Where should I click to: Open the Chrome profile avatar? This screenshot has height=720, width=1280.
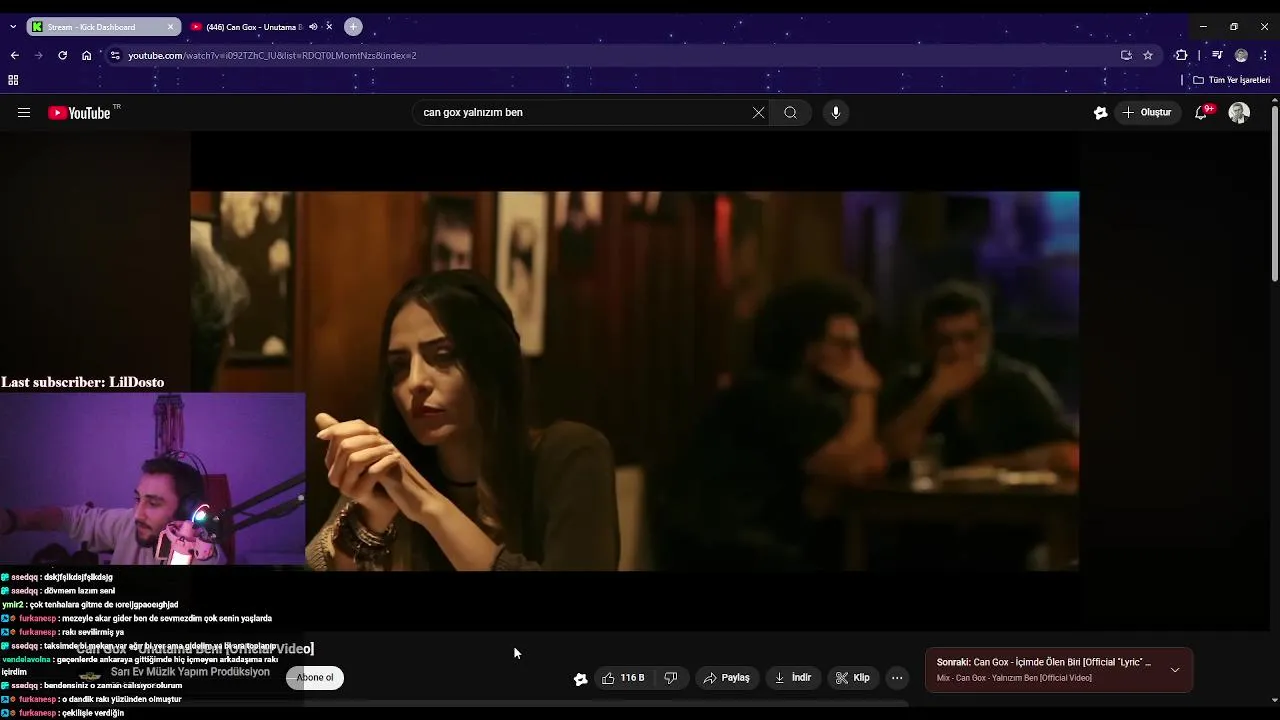coord(1241,56)
